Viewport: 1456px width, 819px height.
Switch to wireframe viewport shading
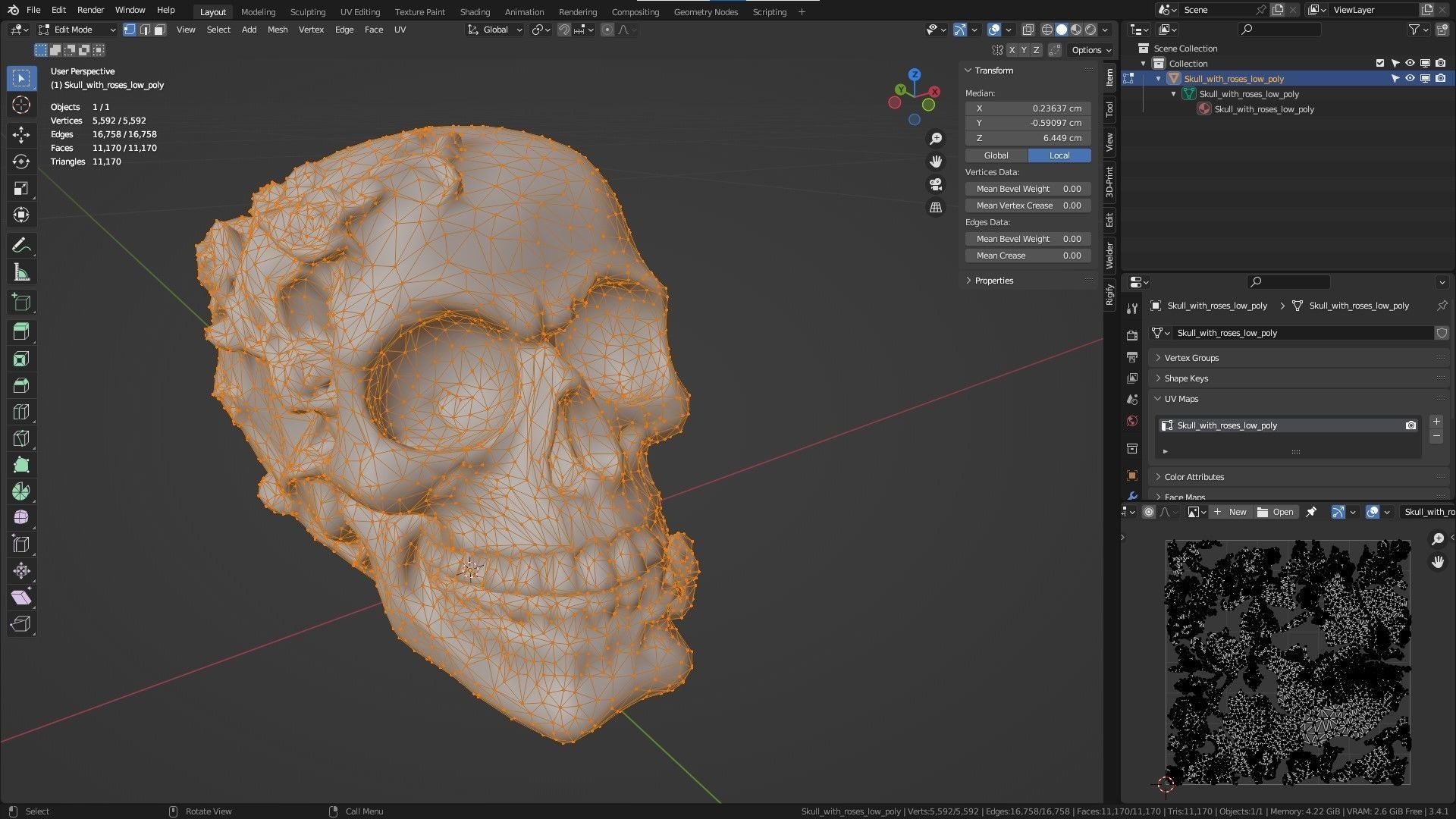(x=1046, y=30)
